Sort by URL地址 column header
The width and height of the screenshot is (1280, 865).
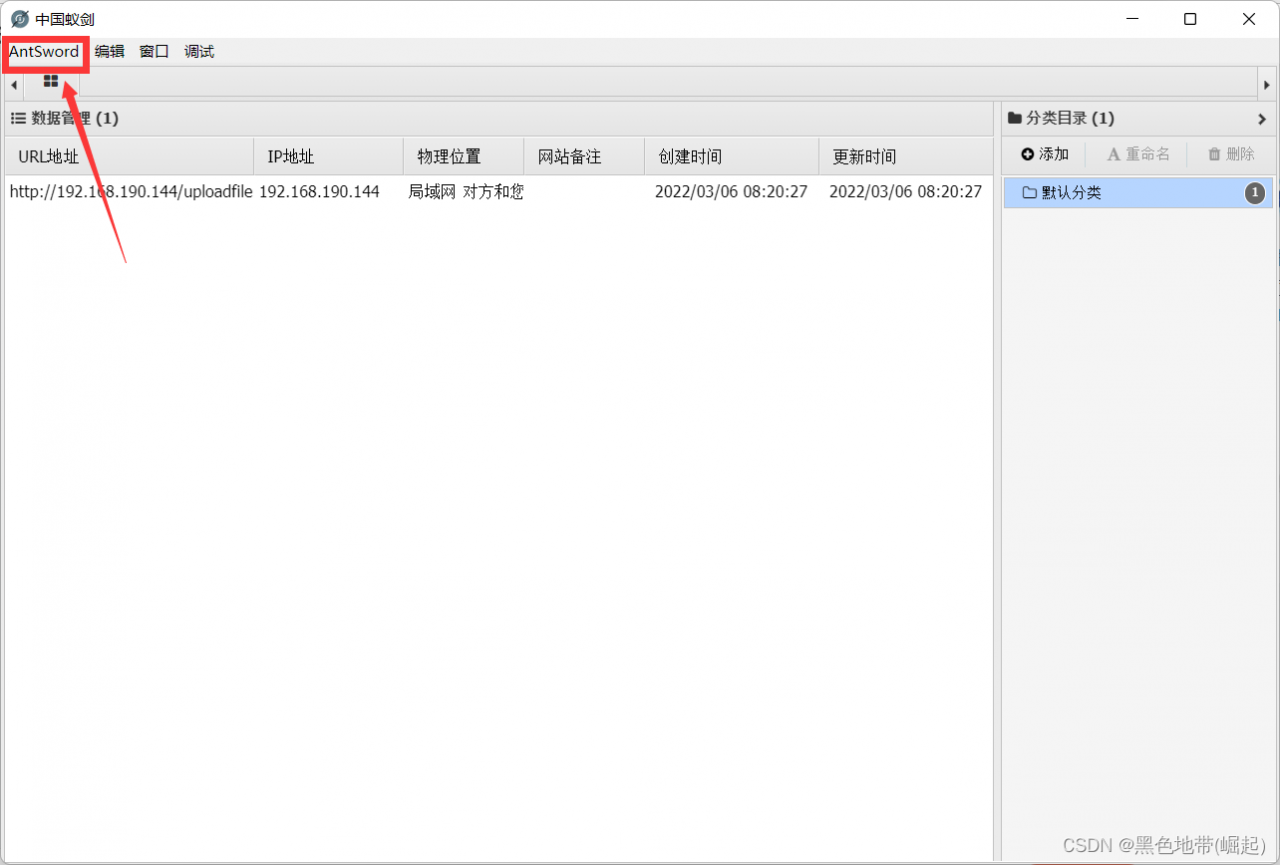pos(129,157)
